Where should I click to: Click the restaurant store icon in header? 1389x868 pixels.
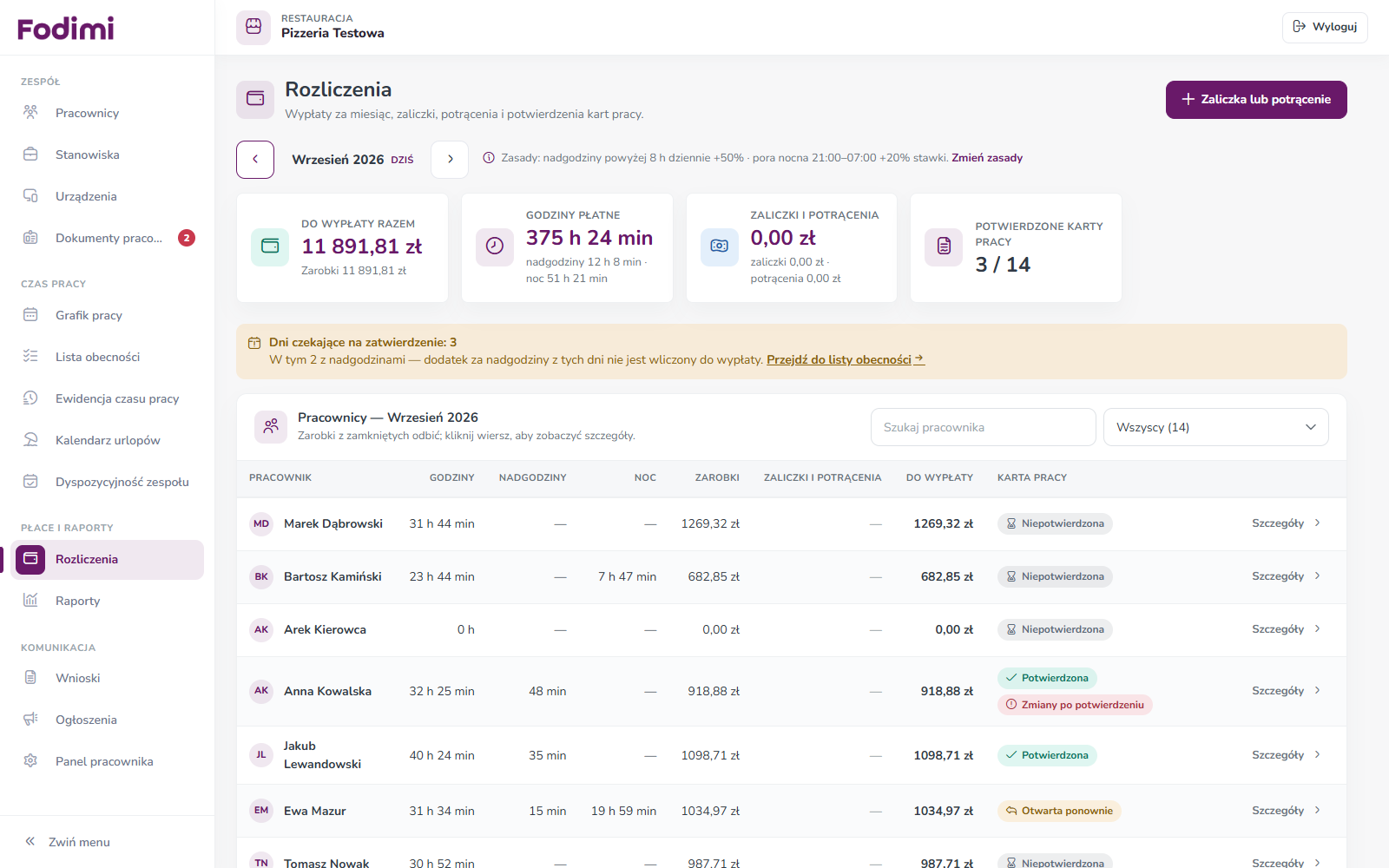[x=253, y=26]
